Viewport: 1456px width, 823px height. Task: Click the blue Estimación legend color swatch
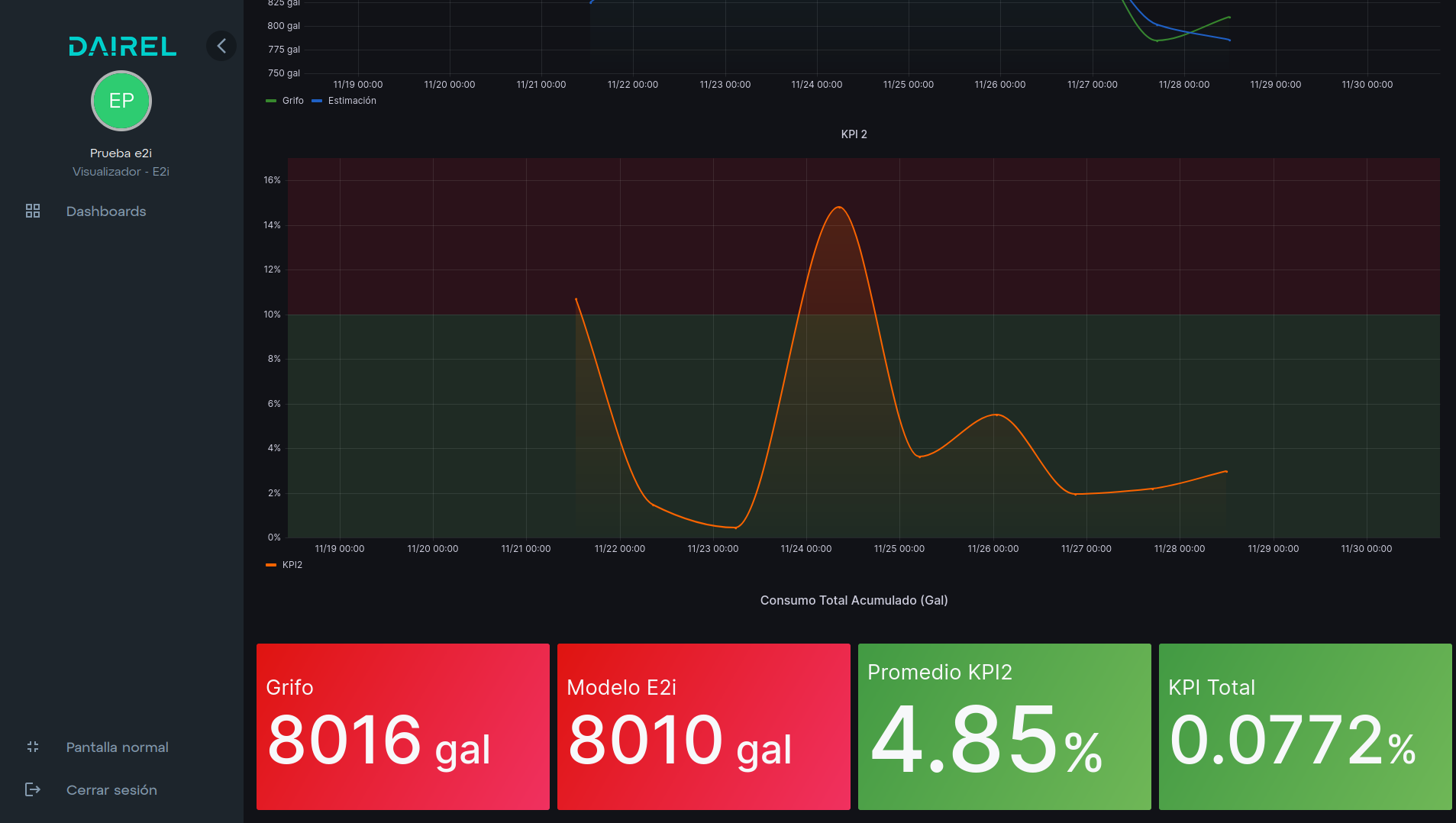click(x=317, y=101)
